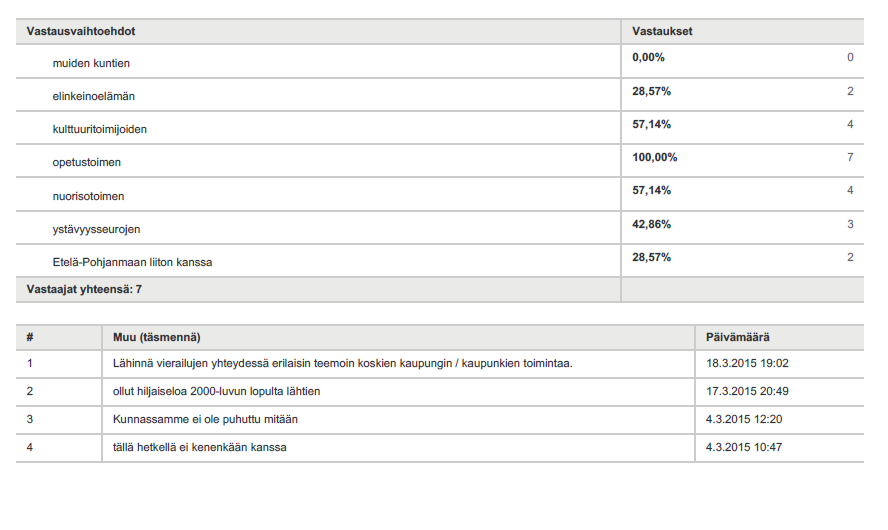Image resolution: width=888 pixels, height=530 pixels.
Task: Click comment Kunnassamme ei ole puhuttu mitään
Action: pos(205,420)
